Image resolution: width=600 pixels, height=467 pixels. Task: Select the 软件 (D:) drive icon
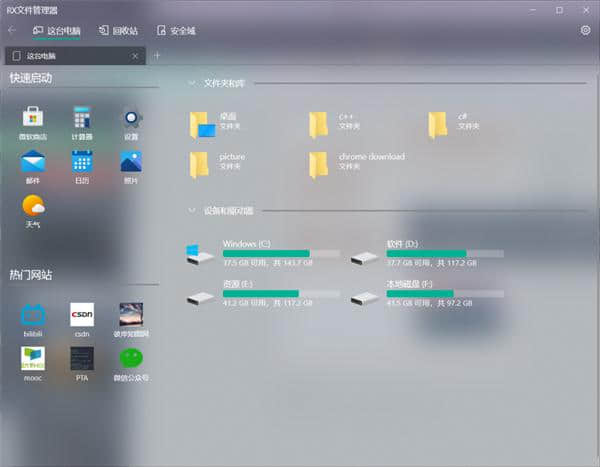tap(365, 258)
